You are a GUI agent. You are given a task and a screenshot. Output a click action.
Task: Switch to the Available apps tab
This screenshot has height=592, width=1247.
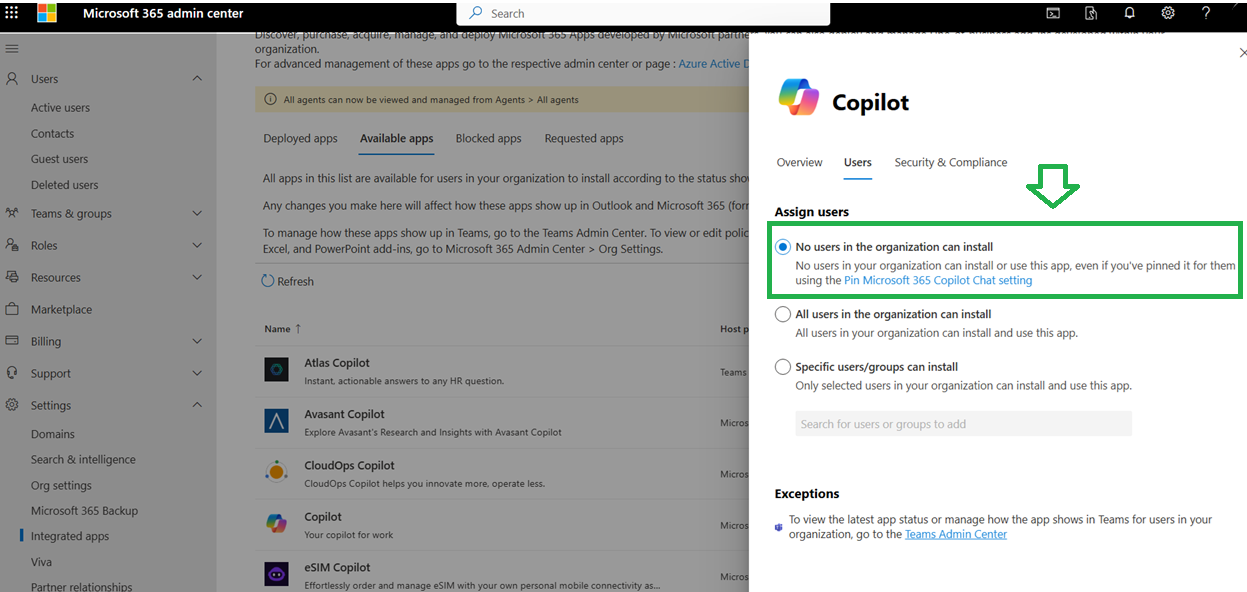[x=396, y=139]
